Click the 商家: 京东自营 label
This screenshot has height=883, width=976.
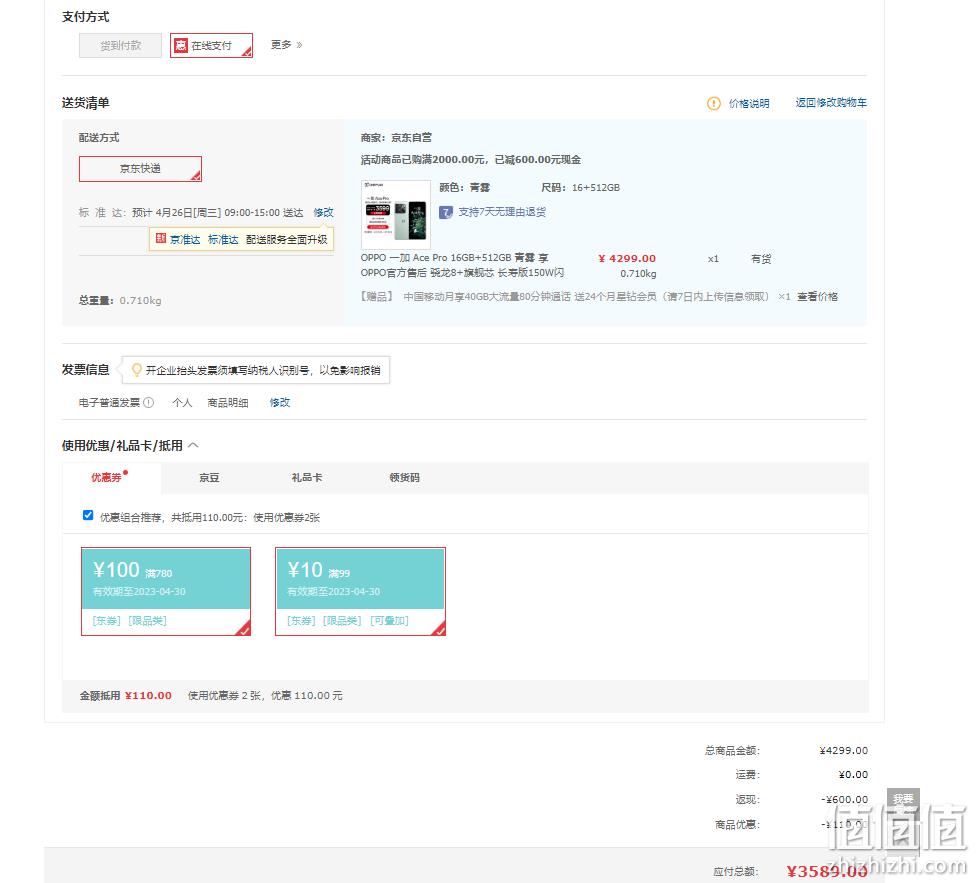pos(396,138)
